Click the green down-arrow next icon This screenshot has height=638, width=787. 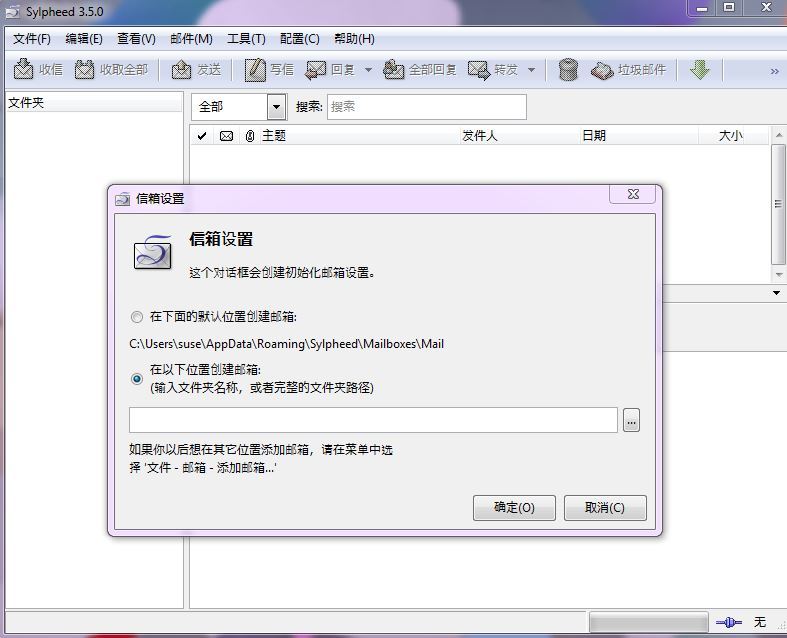tap(700, 69)
